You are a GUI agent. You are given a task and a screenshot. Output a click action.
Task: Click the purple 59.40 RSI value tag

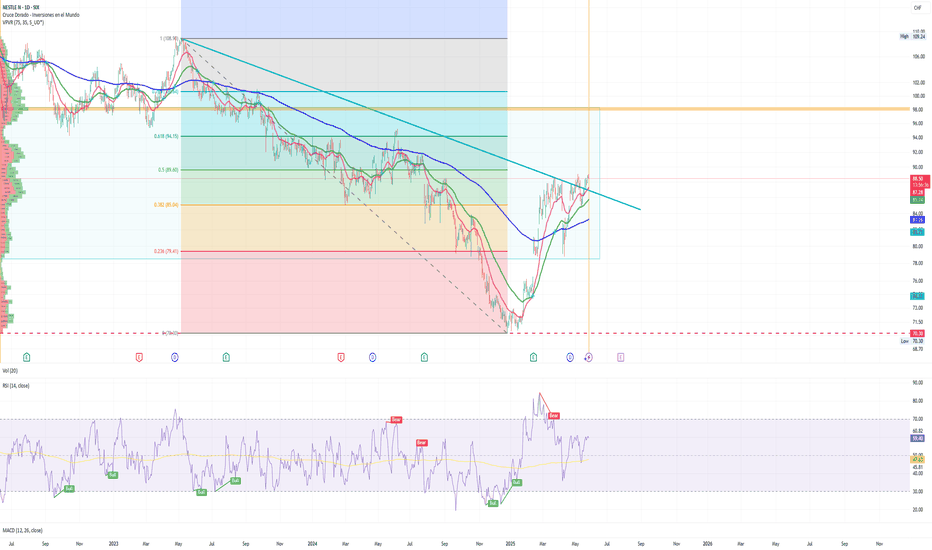point(918,438)
